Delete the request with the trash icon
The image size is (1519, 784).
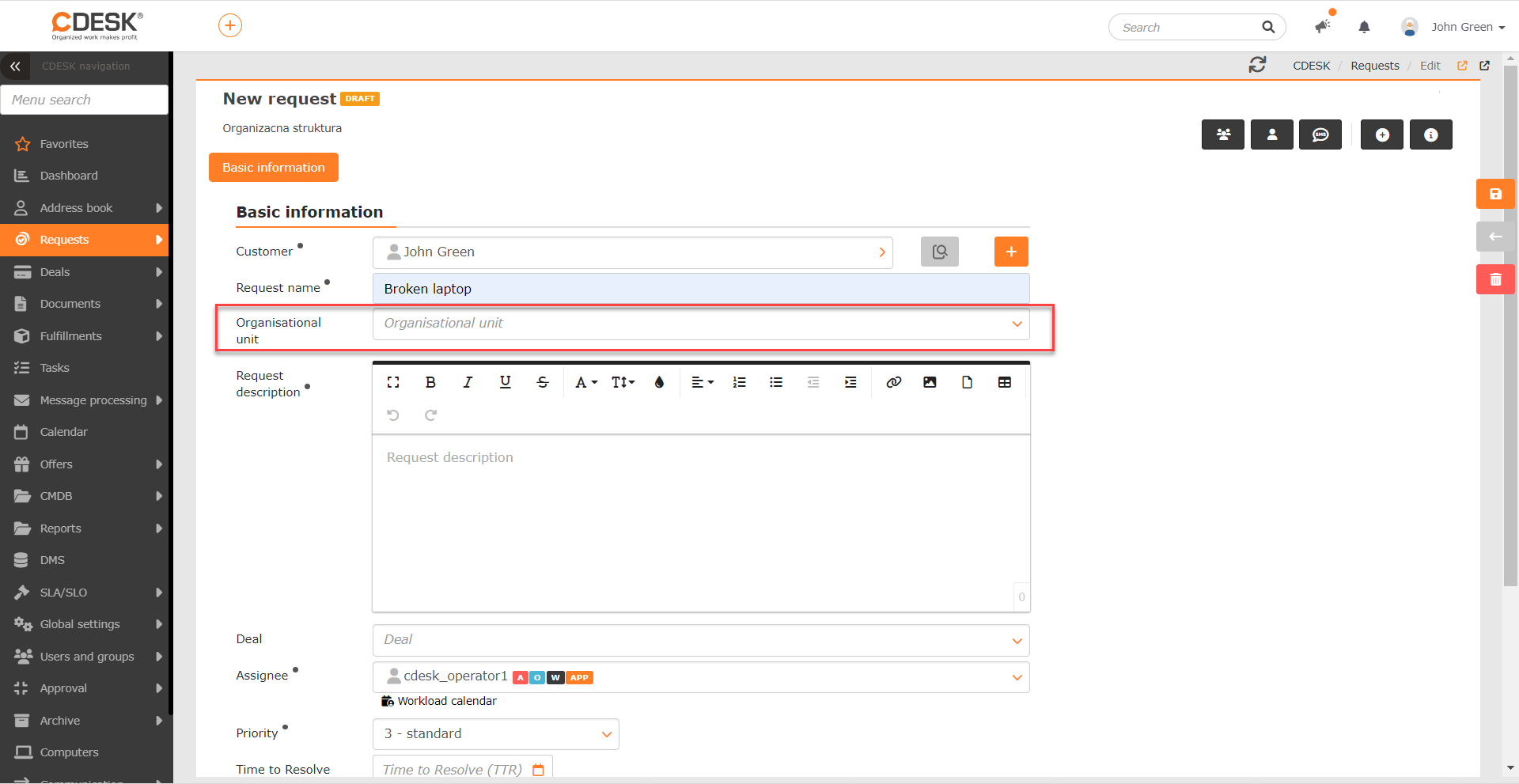tap(1495, 279)
